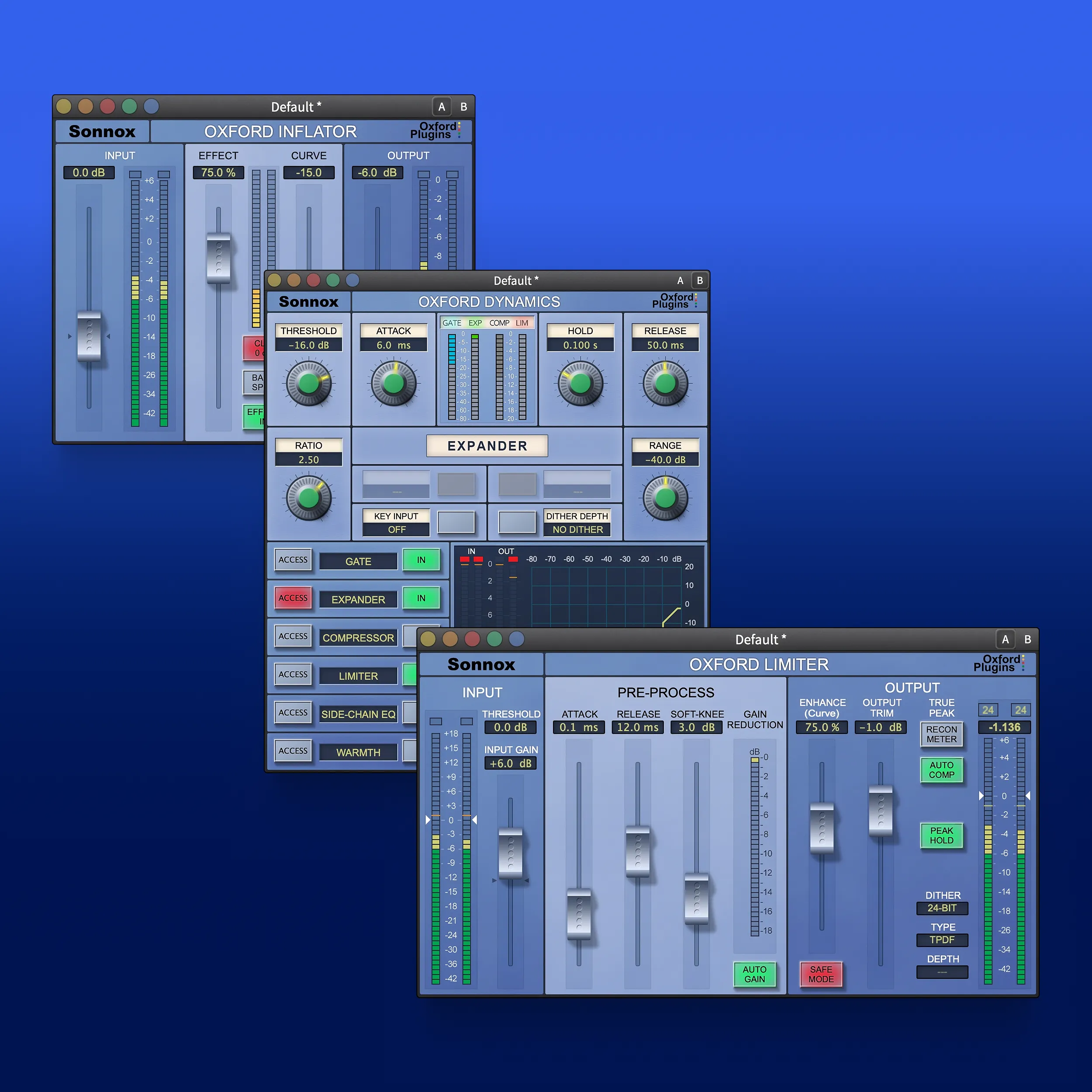Select the COMP meter tab in Dynamics

click(x=500, y=323)
